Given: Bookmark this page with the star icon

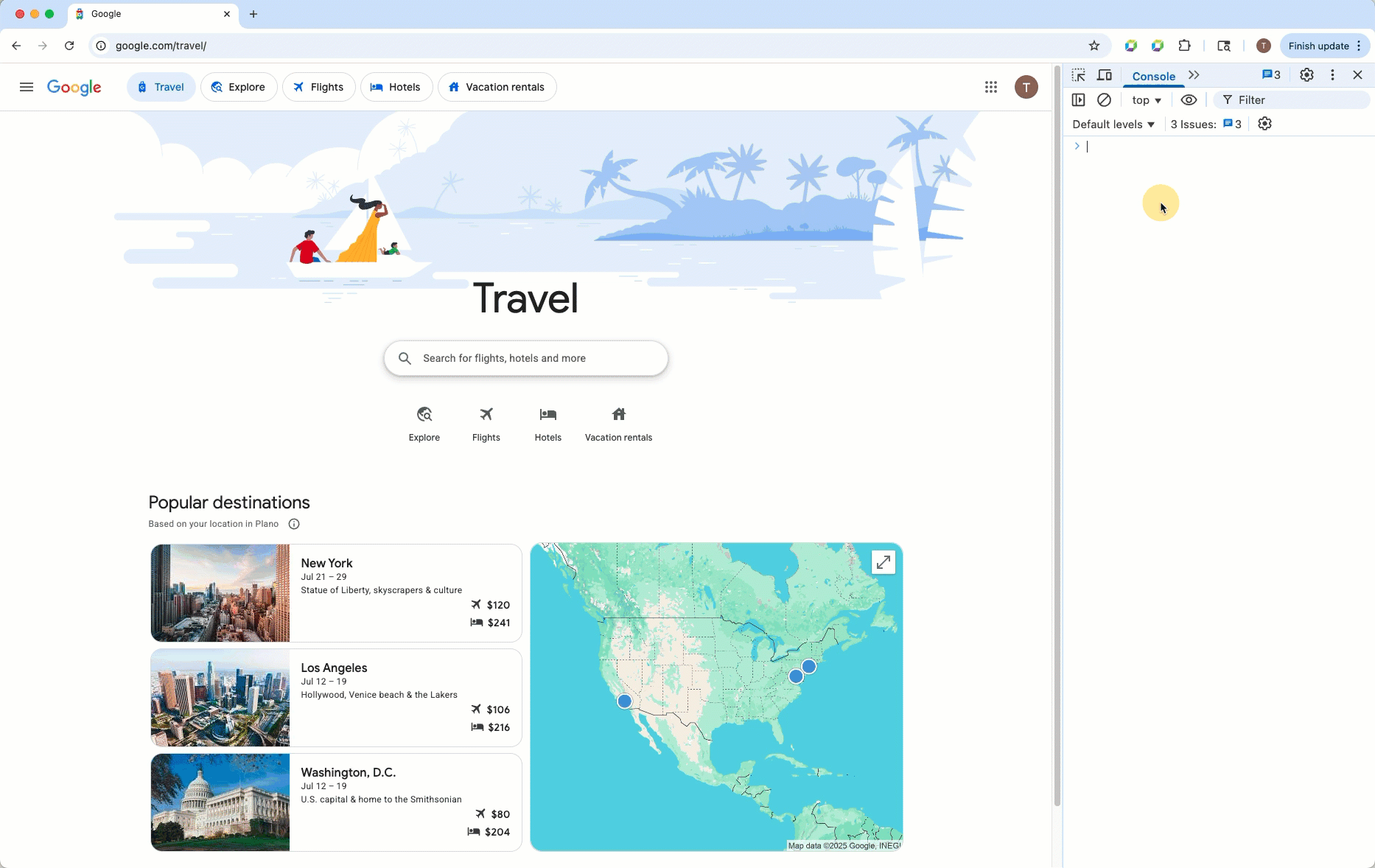Looking at the screenshot, I should 1094,46.
